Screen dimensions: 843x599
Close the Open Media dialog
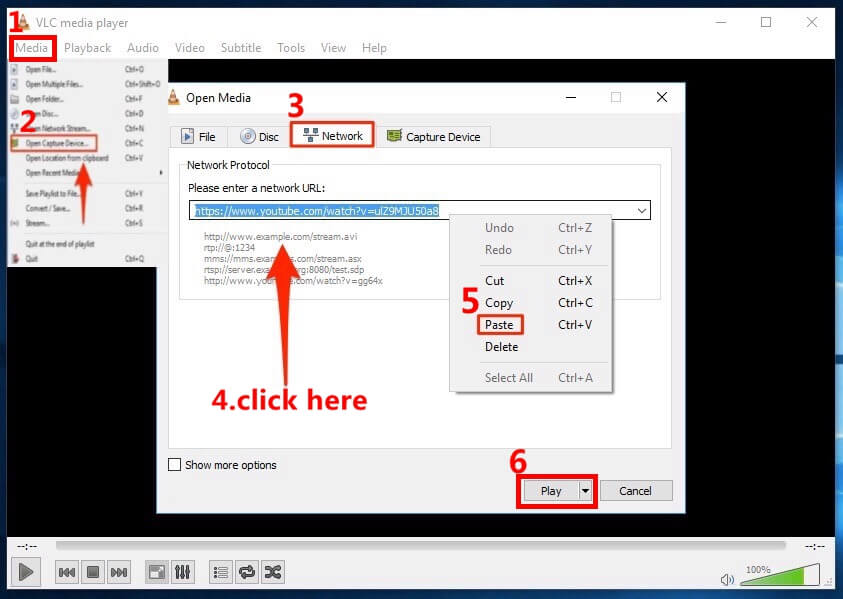click(662, 97)
